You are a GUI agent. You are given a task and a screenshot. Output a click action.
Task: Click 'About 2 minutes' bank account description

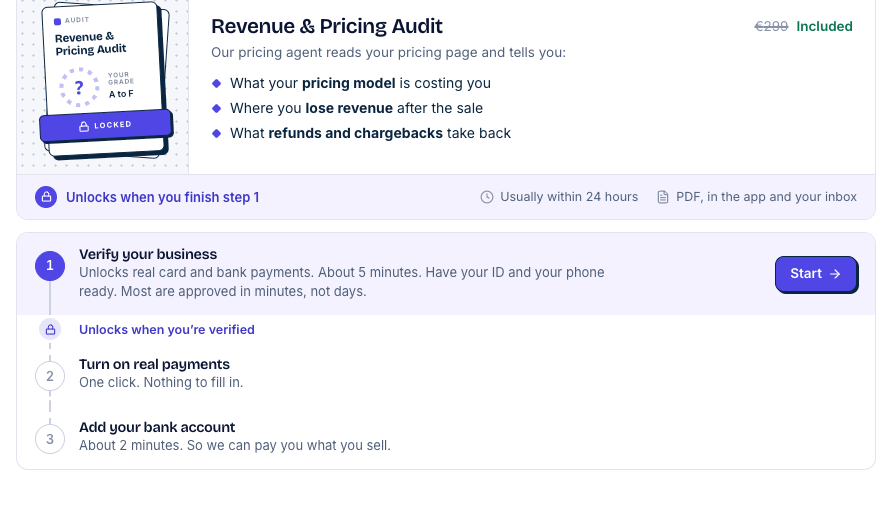coord(235,446)
